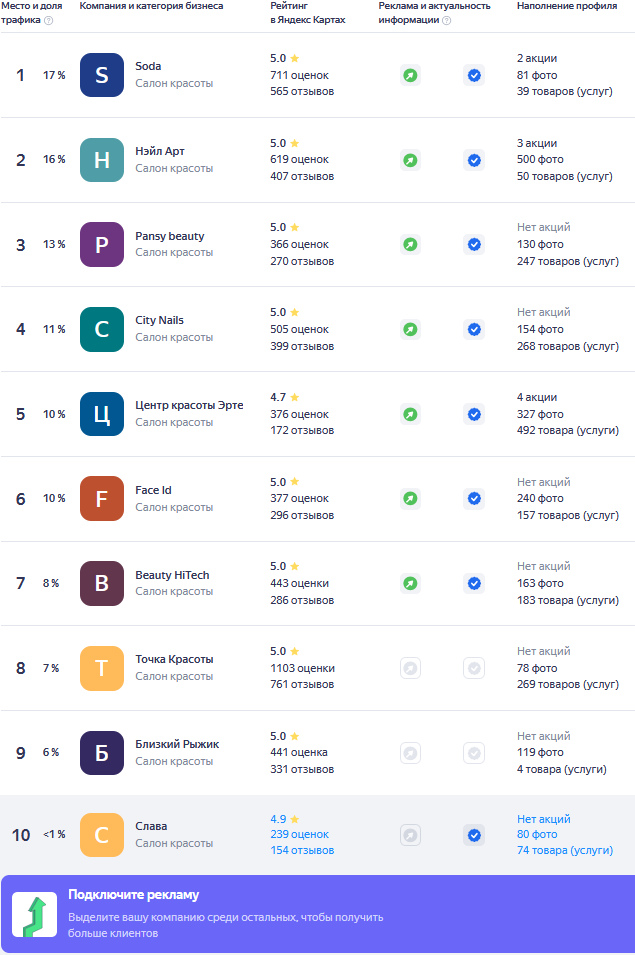Screen dimensions: 635x955
Task: Click the green arrow icon in the ad banner
Action: coord(34,915)
